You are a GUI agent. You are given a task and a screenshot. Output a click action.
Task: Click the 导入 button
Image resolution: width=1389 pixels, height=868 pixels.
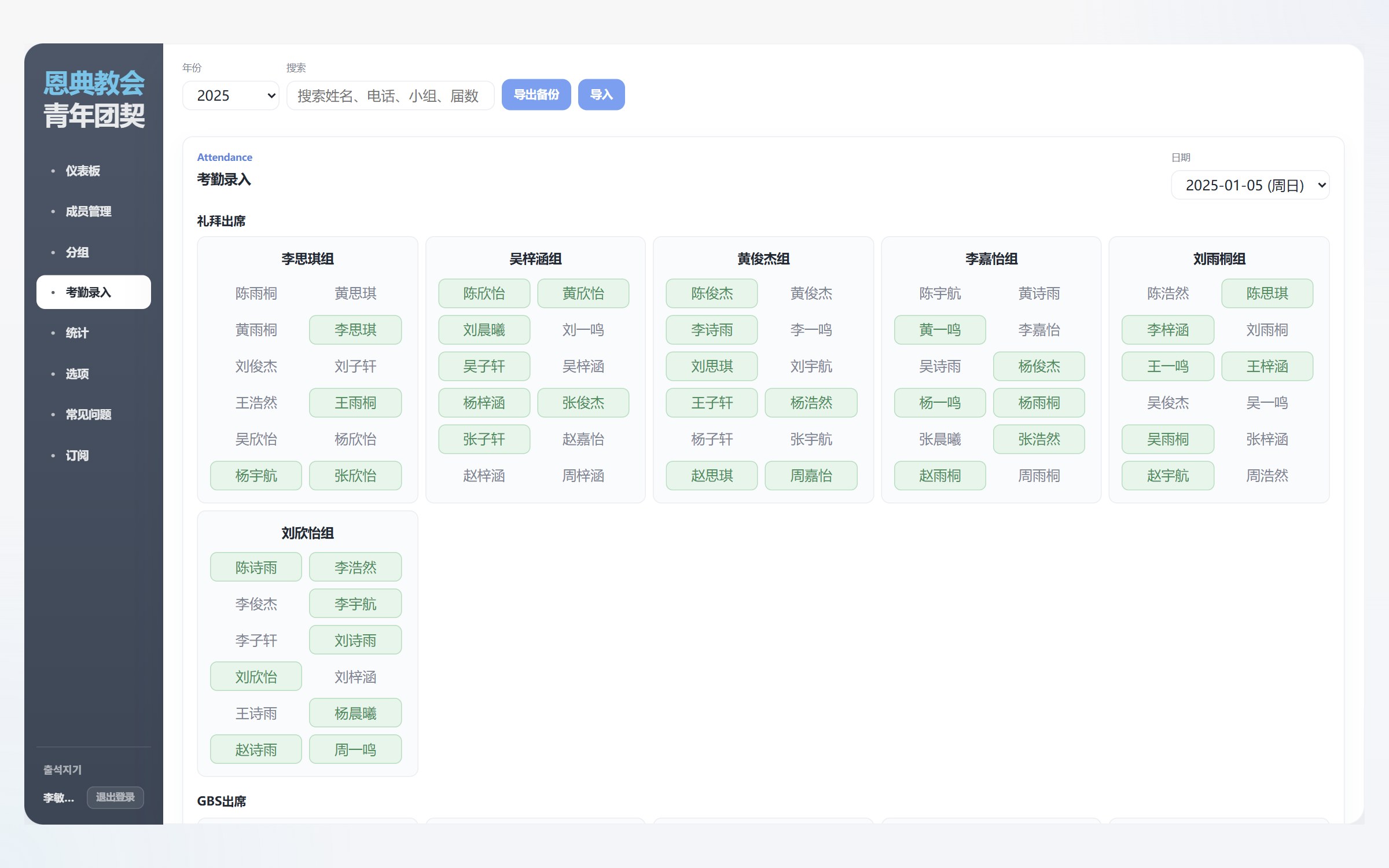coord(601,94)
